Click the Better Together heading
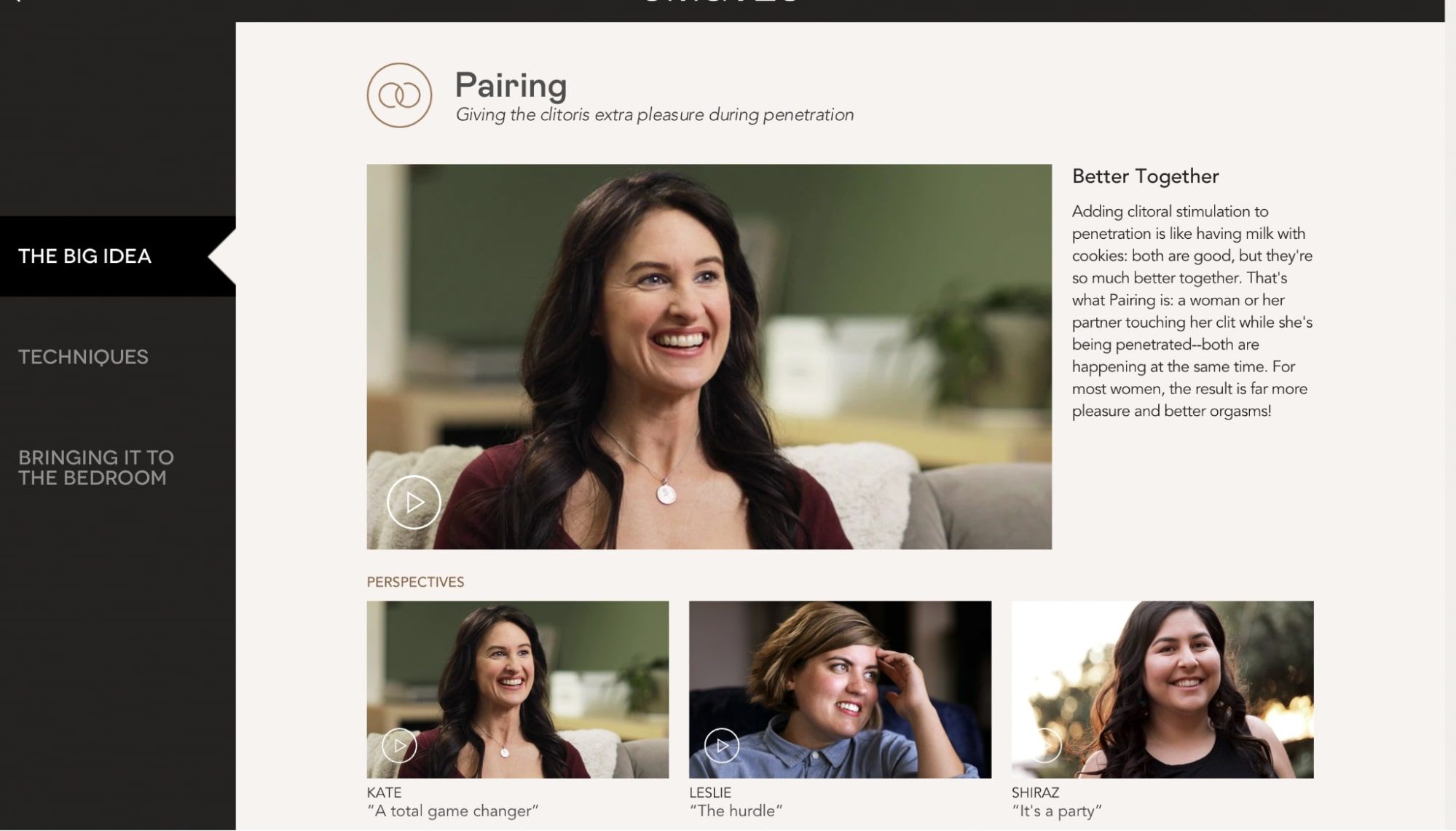Screen dimensions: 1456x831 [x=1145, y=176]
